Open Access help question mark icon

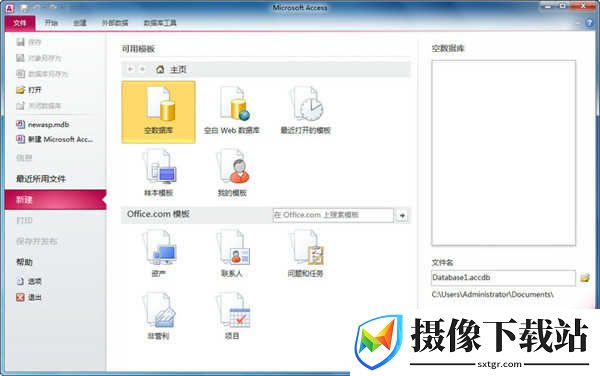tap(589, 23)
